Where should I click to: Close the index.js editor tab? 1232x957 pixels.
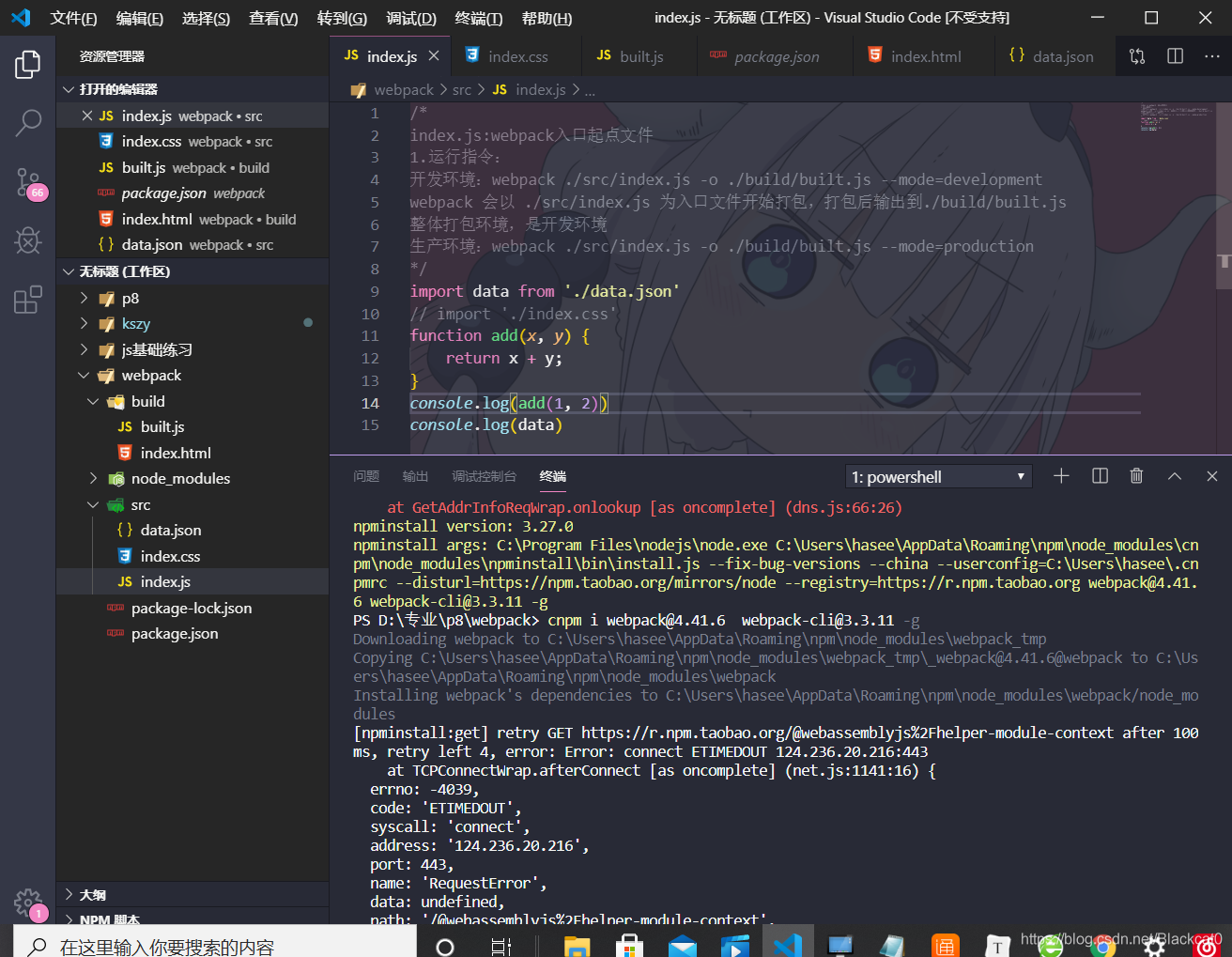click(434, 56)
